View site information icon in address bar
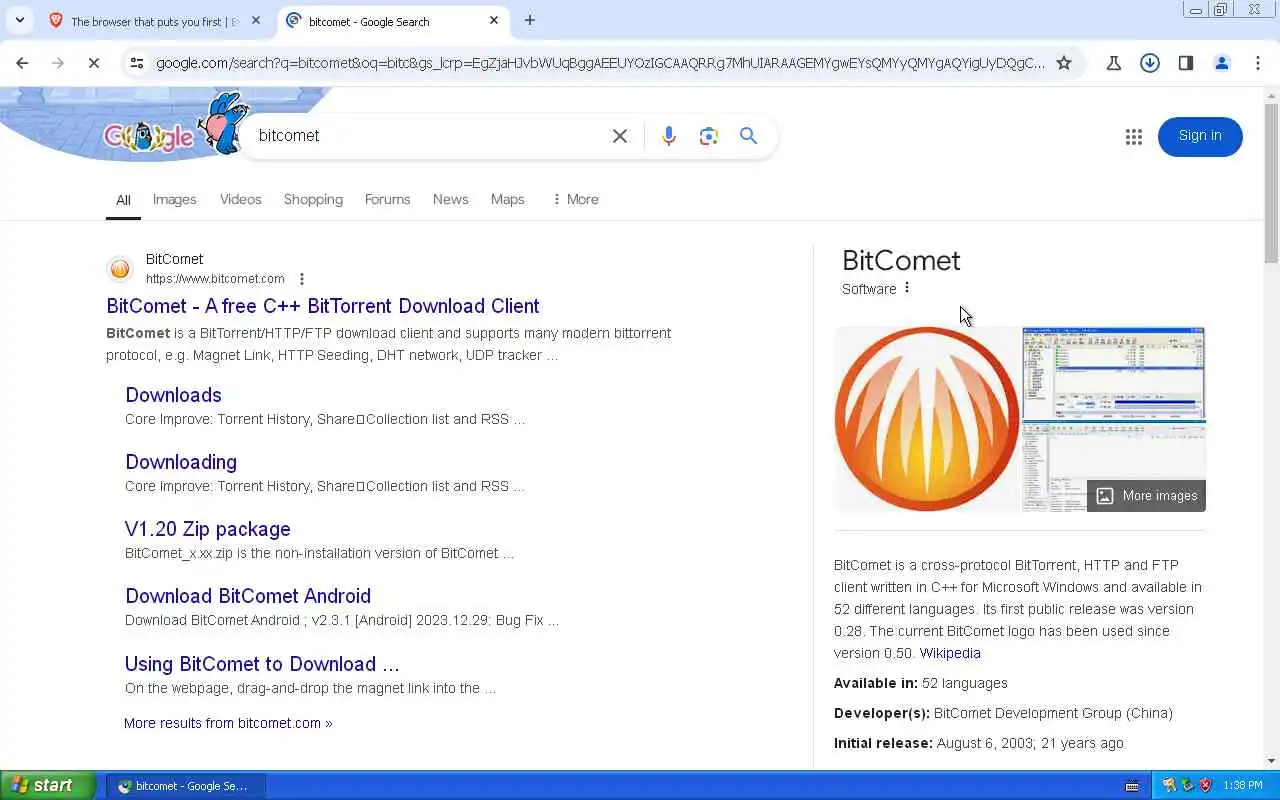1280x800 pixels. pos(137,63)
